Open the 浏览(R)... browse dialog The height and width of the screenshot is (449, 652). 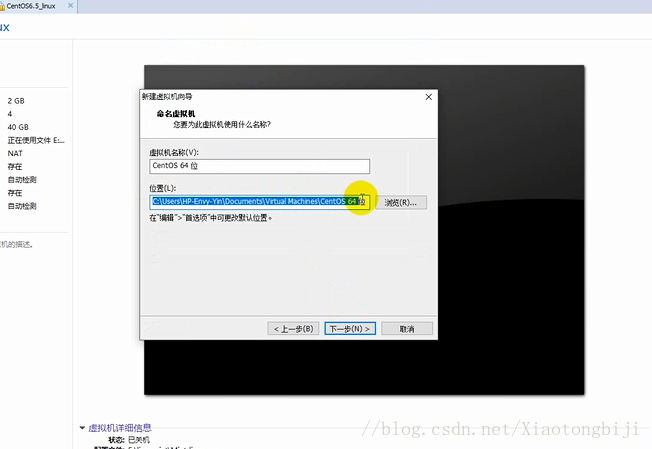401,202
